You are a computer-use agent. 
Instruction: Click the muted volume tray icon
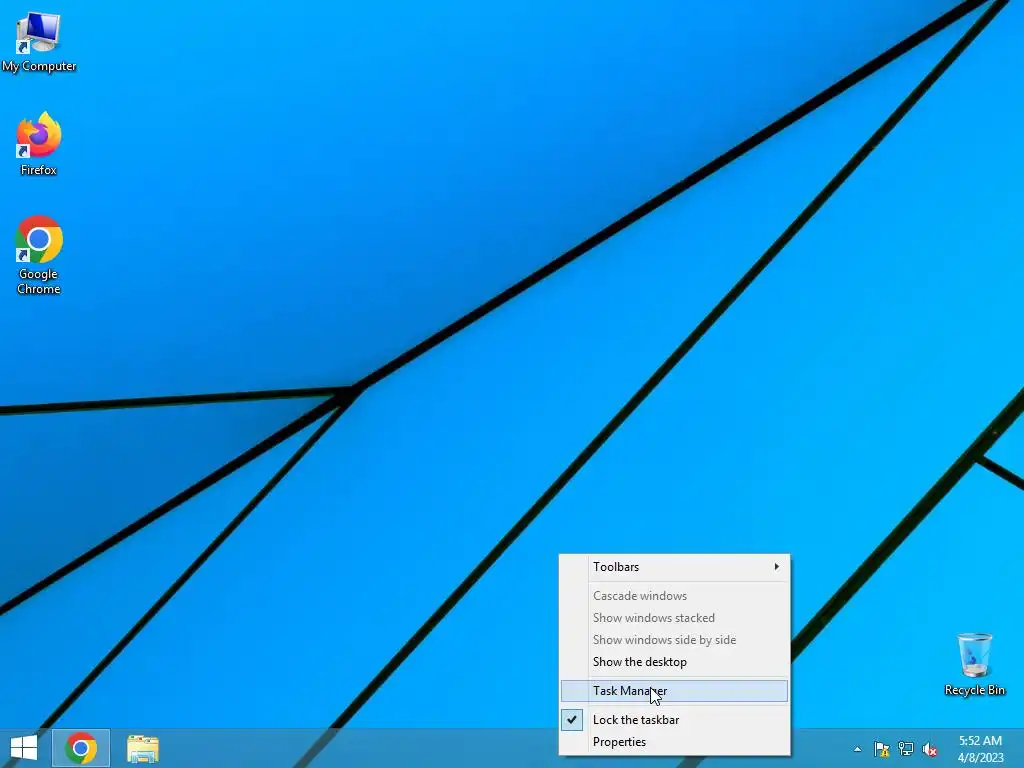click(930, 749)
